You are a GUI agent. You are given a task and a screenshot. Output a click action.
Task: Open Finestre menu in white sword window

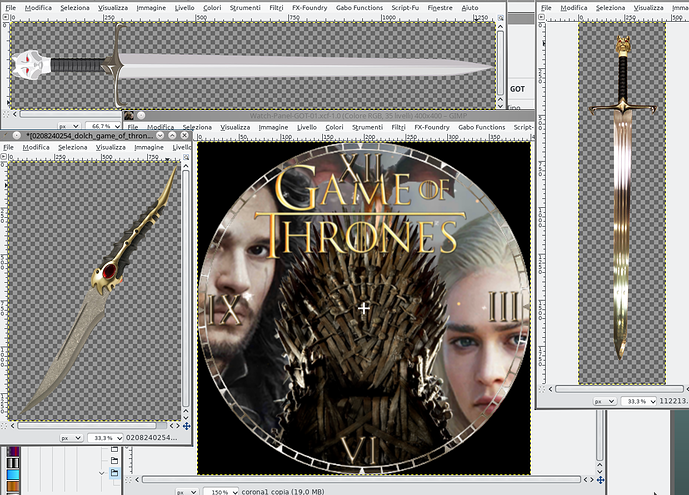440,7
